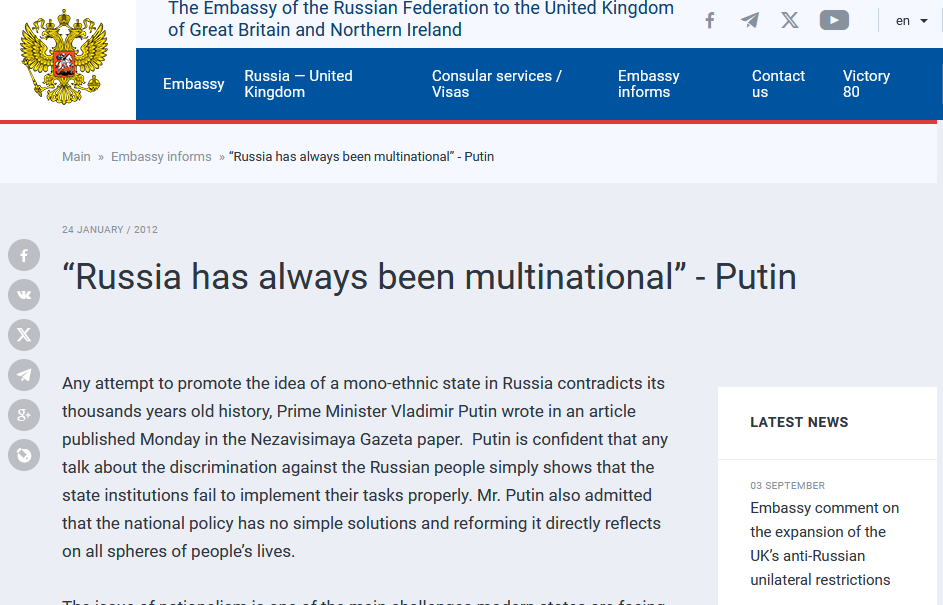Open the Victory 80 menu item

coord(866,84)
